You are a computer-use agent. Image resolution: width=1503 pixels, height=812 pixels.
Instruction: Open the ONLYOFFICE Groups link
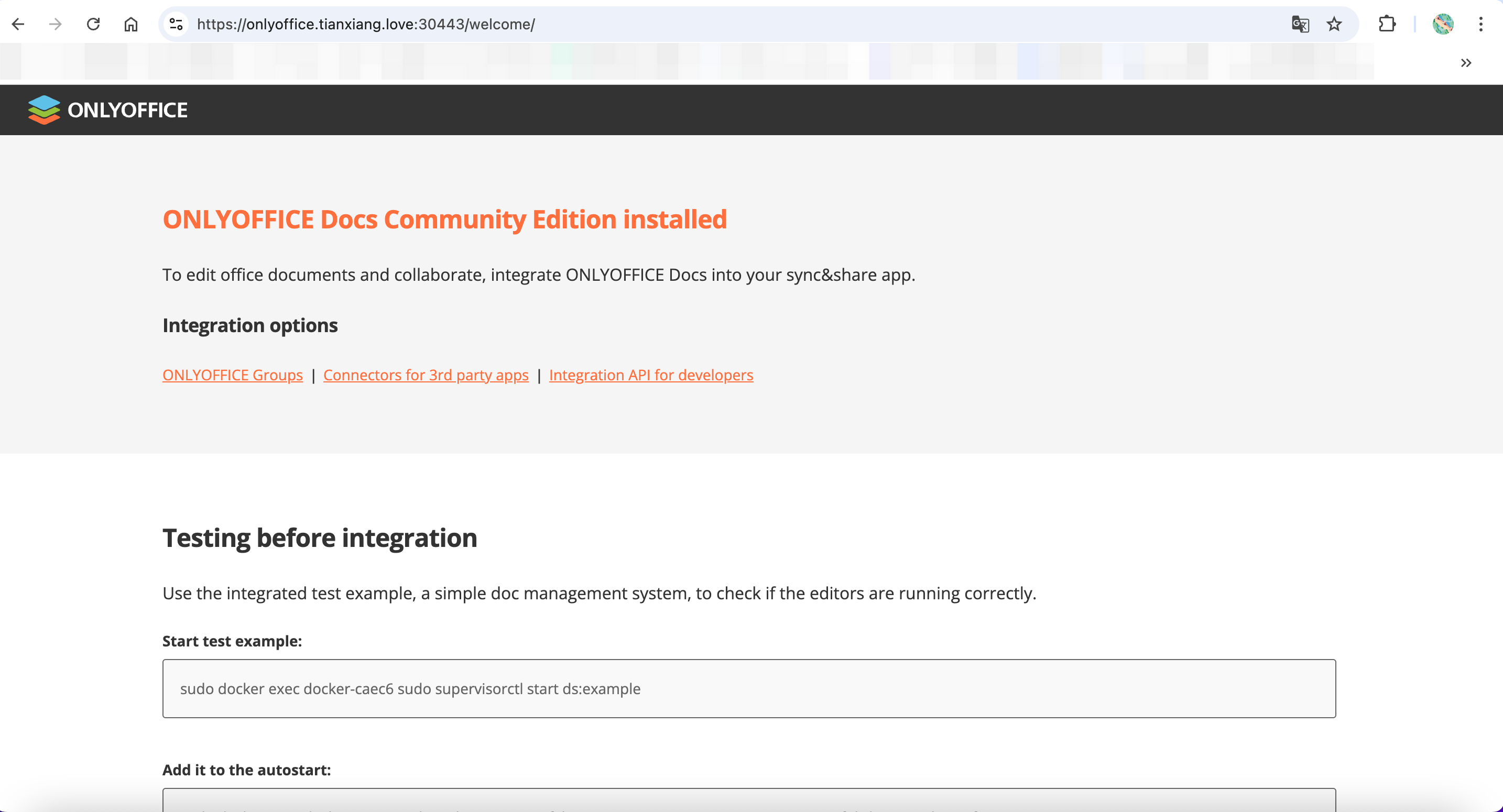(232, 375)
